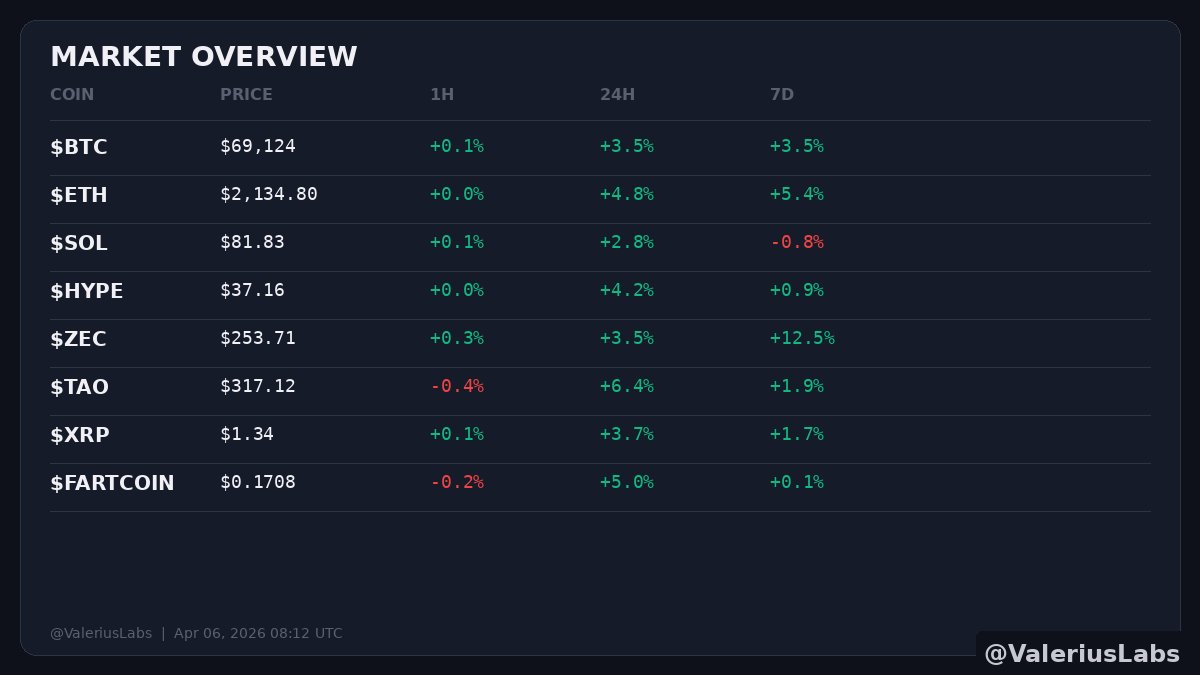Screen dimensions: 1200x675
Task: Click TAO's -0.4% 1H change
Action: point(457,386)
